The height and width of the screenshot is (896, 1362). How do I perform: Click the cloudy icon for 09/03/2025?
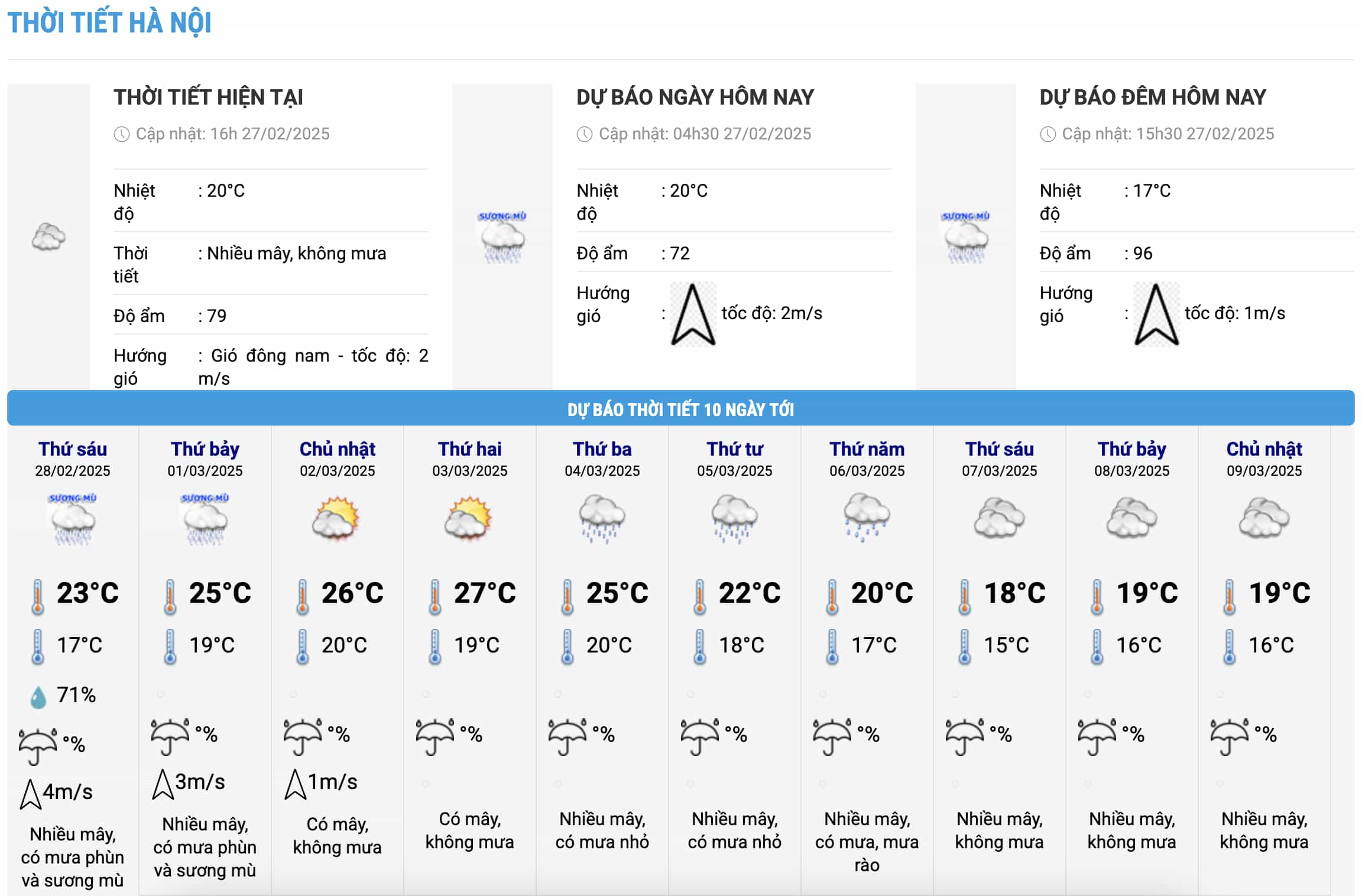pos(1264,518)
